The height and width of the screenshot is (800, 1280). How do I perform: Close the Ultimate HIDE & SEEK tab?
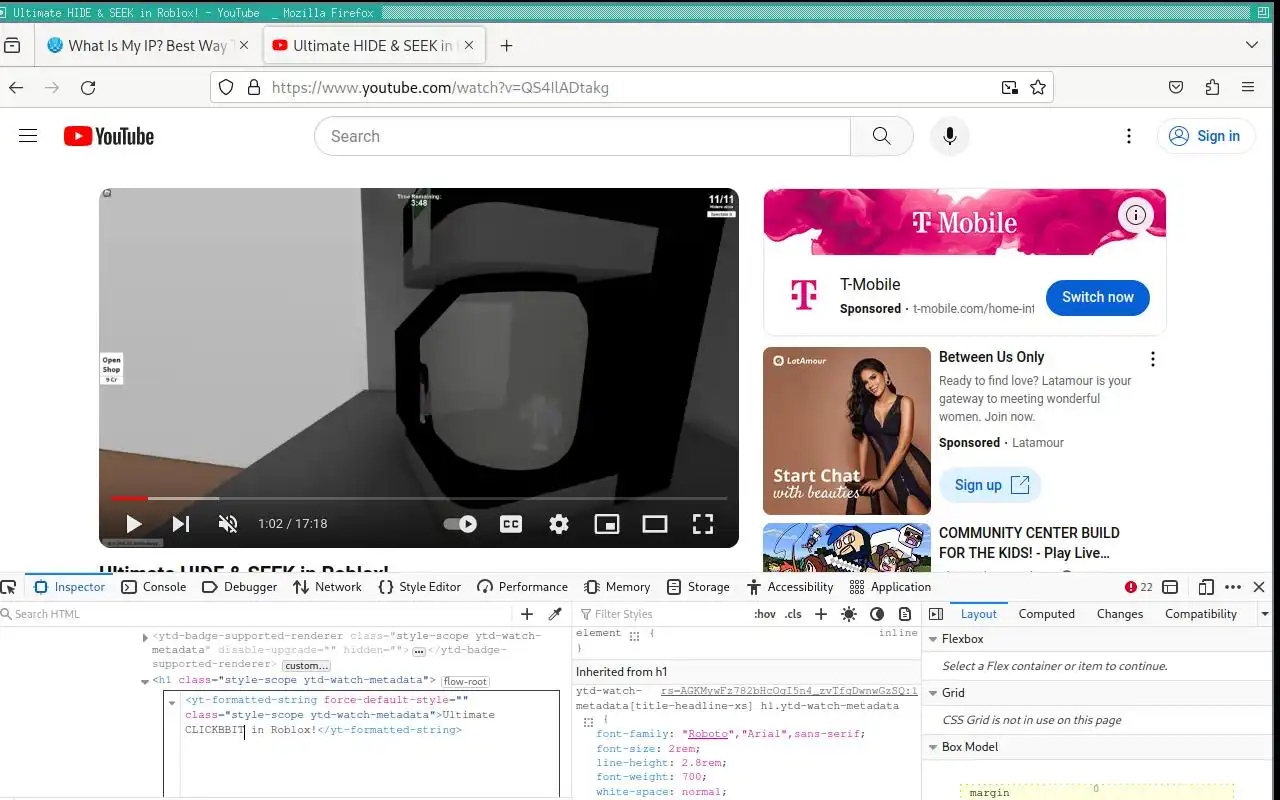(469, 45)
